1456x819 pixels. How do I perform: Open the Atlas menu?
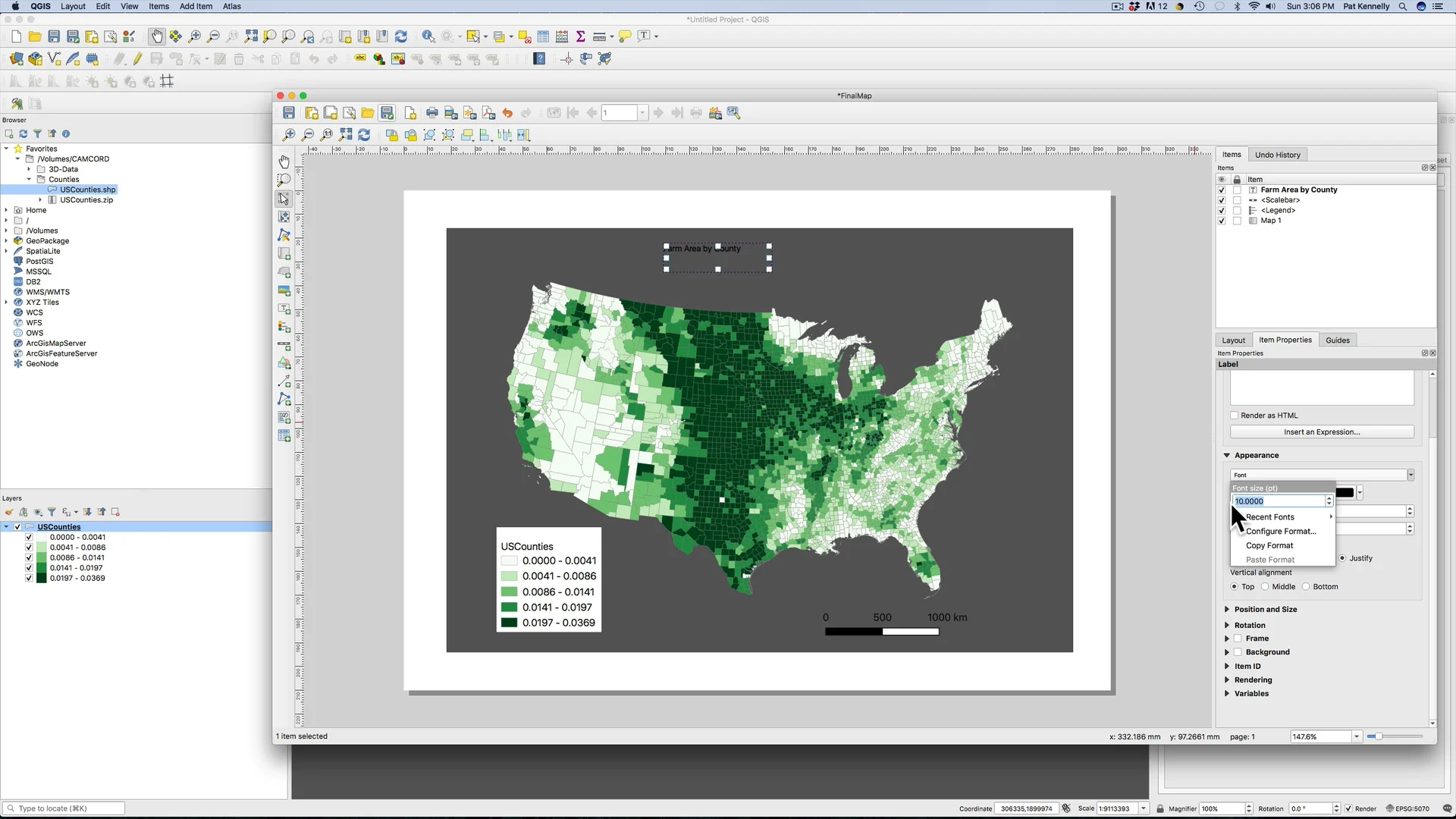232,6
